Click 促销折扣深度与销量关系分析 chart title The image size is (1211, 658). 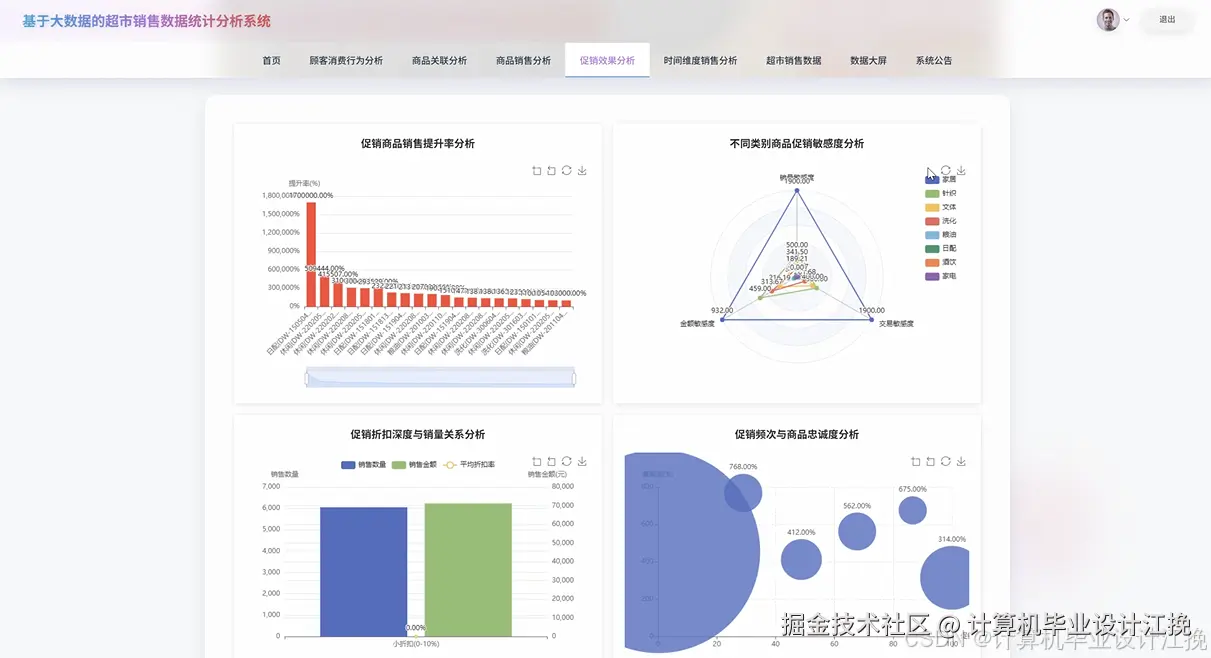pos(418,435)
